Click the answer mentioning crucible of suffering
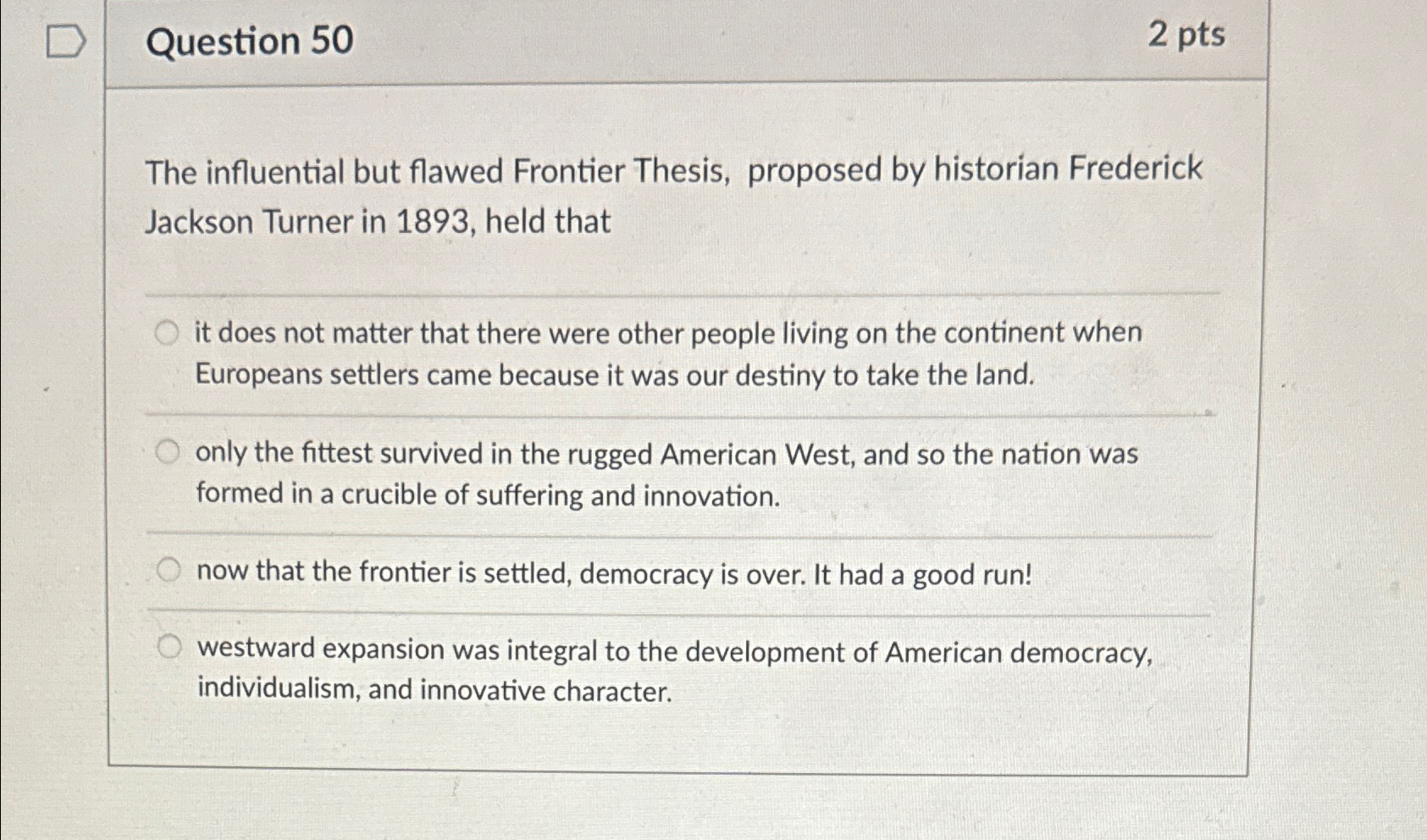The height and width of the screenshot is (840, 1427). pyautogui.click(x=666, y=472)
